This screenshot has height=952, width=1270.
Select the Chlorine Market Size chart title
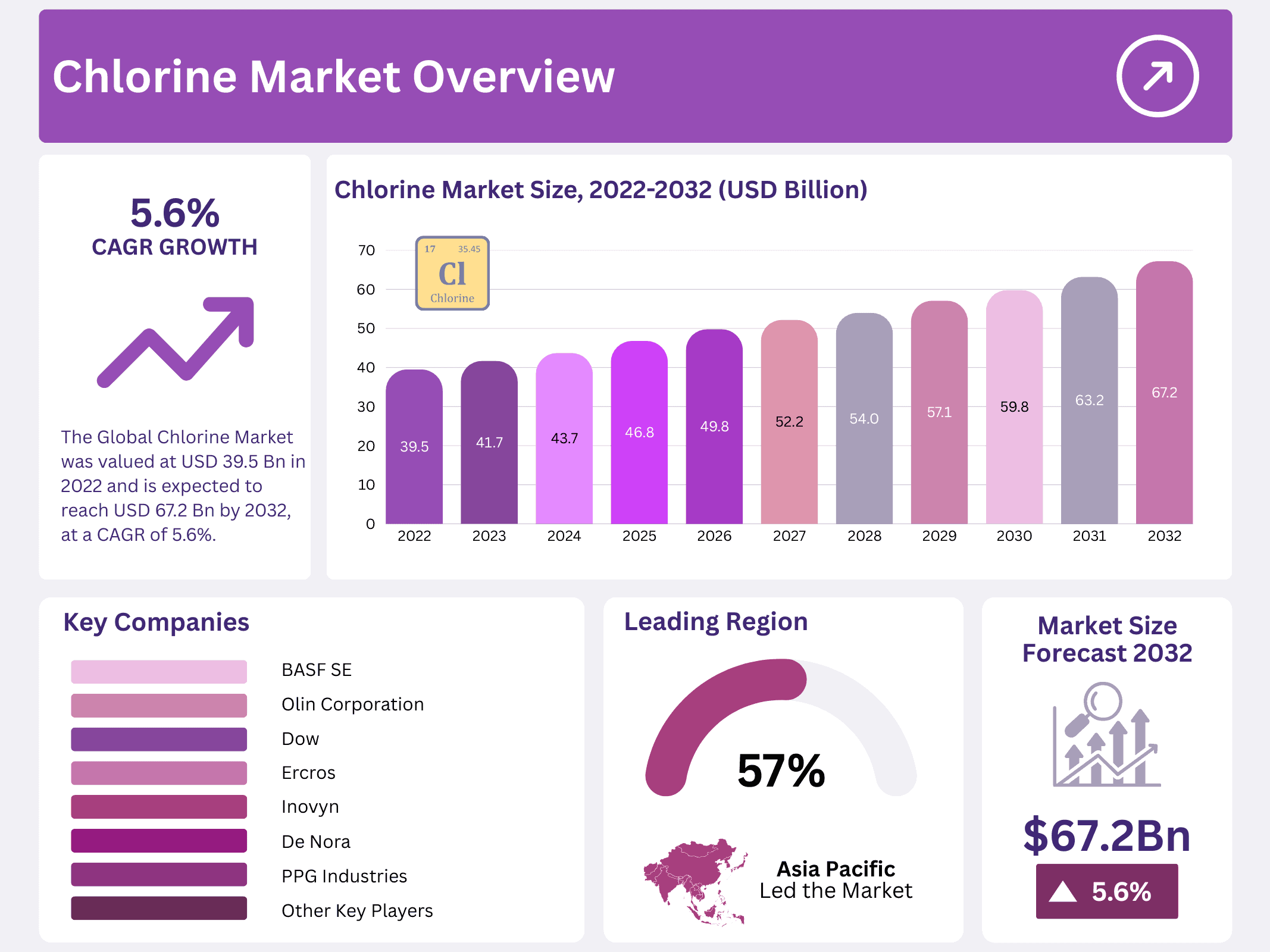[x=601, y=190]
